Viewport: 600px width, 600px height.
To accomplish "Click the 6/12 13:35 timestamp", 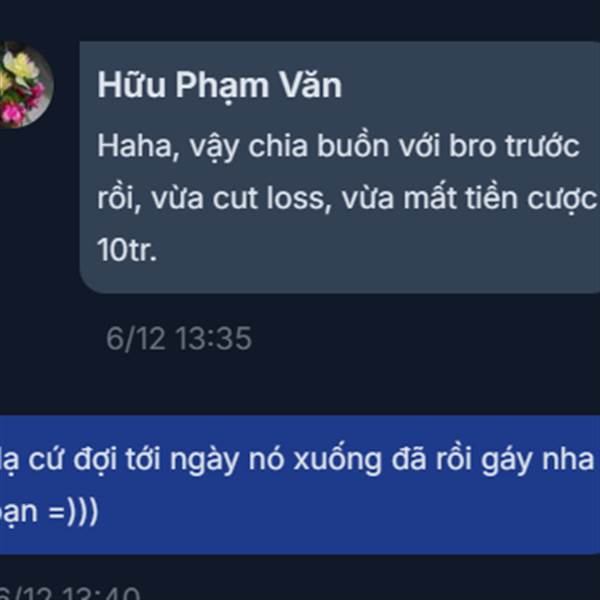I will click(x=179, y=339).
